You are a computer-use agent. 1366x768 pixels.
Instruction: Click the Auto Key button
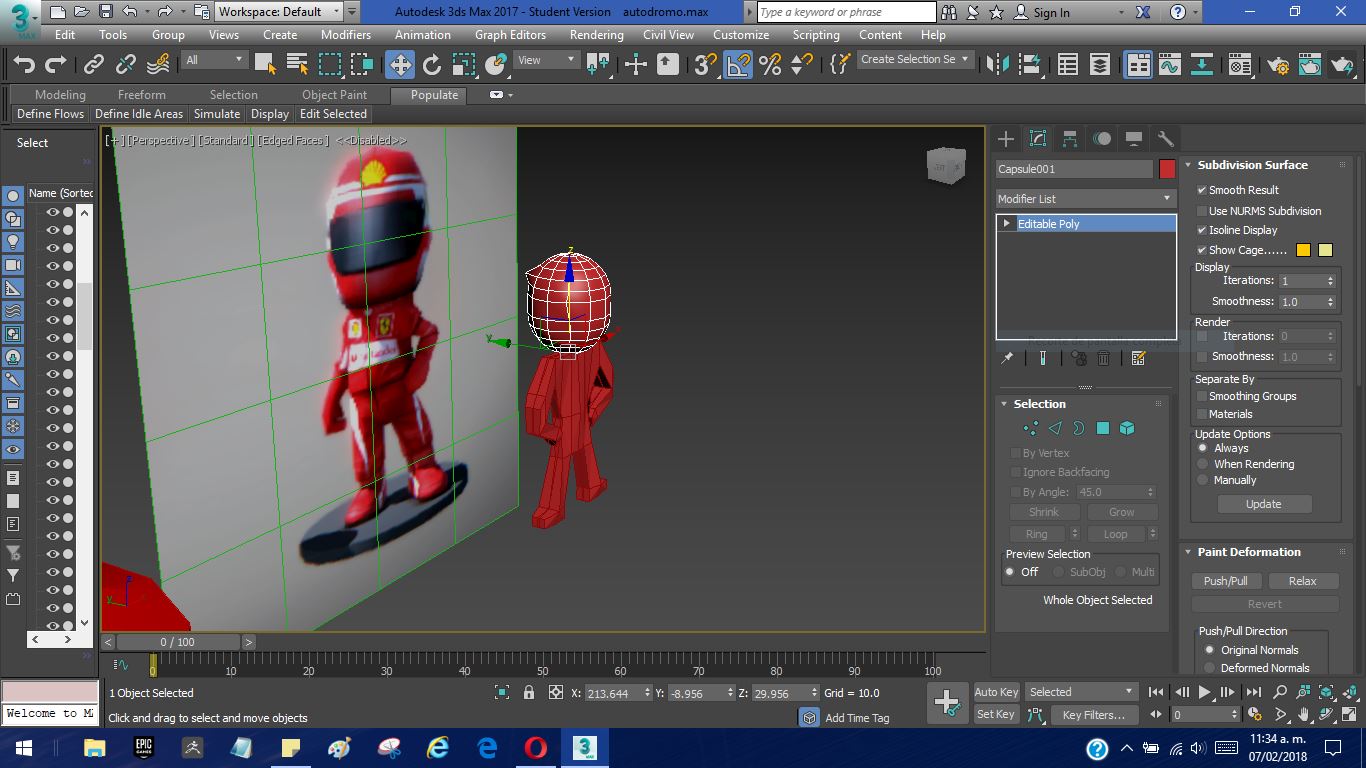coord(996,692)
